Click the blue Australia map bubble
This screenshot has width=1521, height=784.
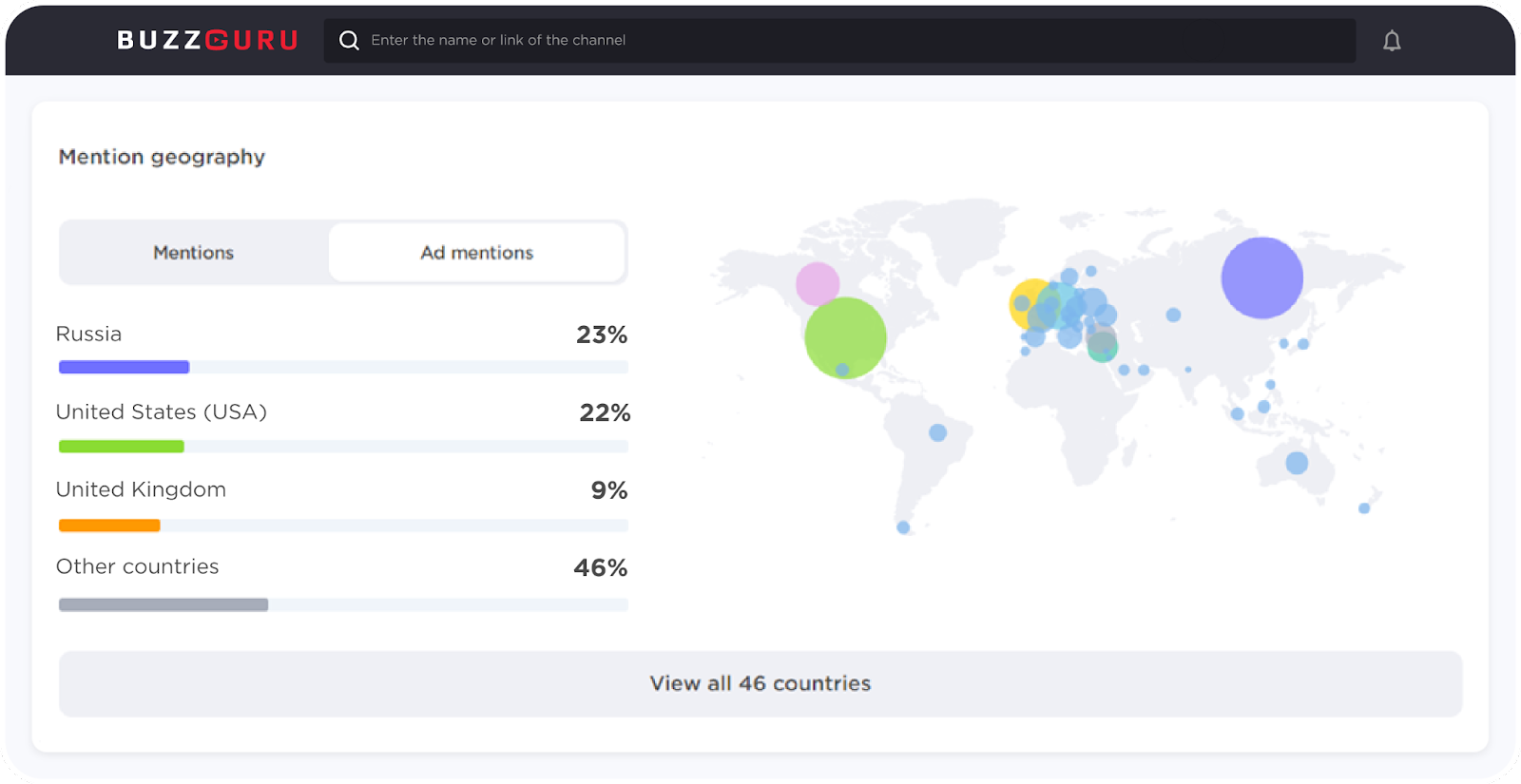[1297, 463]
